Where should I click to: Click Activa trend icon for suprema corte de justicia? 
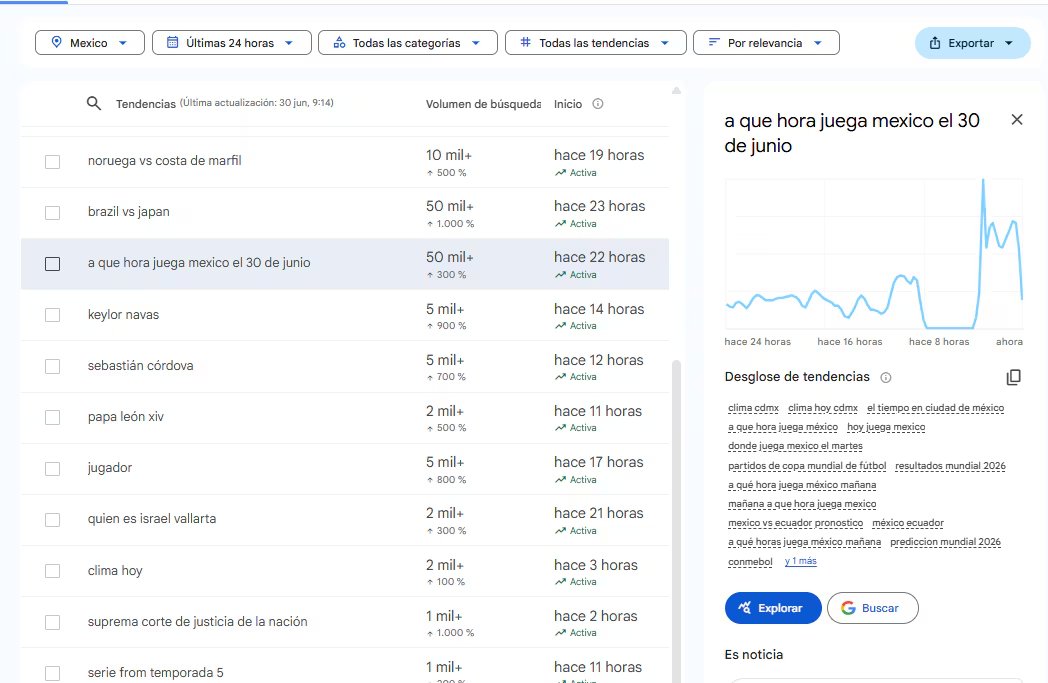point(560,632)
